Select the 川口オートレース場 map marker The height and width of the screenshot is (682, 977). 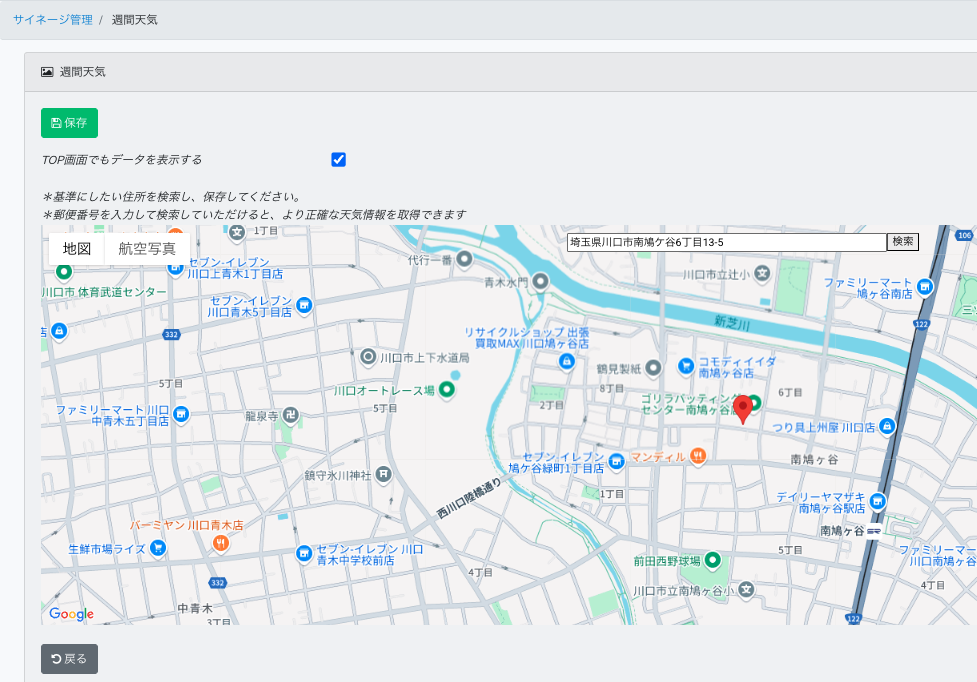[x=447, y=390]
